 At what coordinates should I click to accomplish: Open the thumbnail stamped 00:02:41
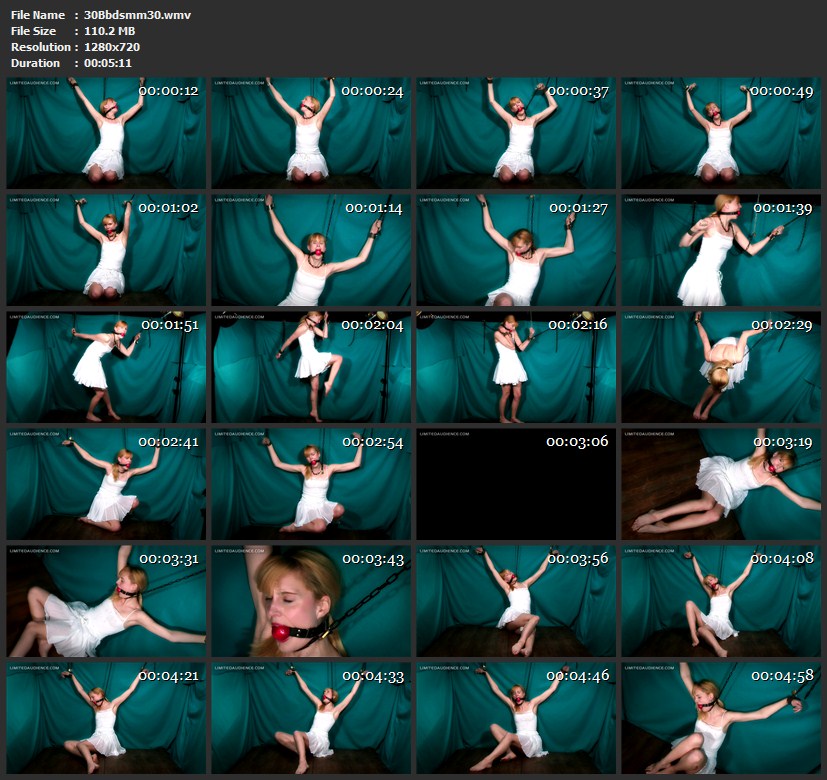(x=106, y=484)
